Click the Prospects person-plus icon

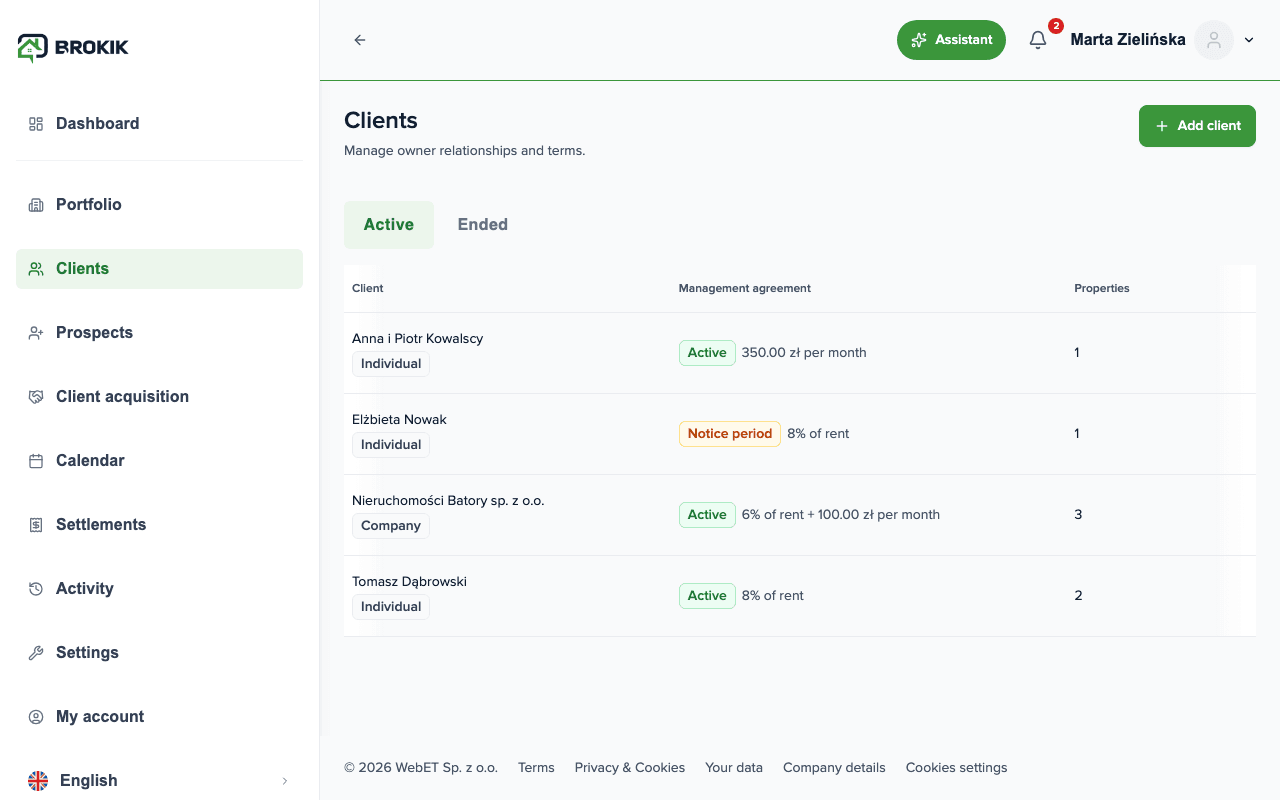click(36, 333)
